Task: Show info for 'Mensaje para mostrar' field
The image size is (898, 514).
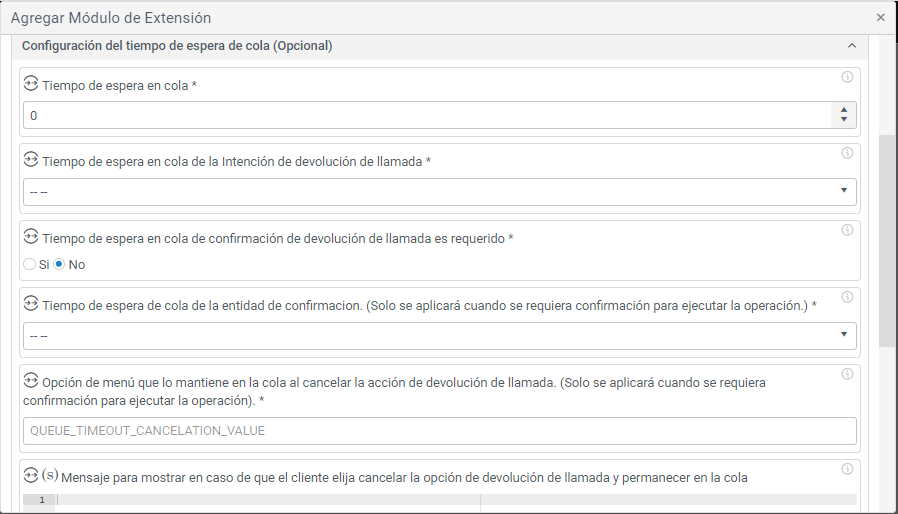Action: [x=847, y=469]
